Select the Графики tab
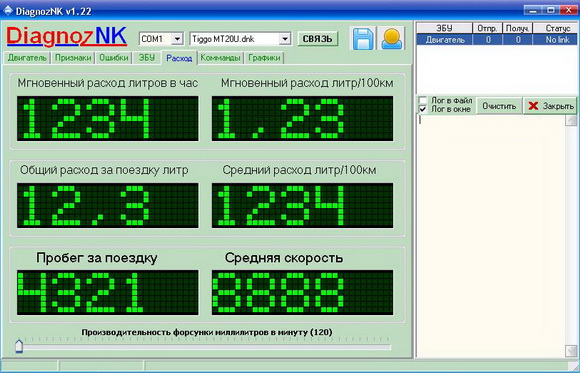Viewport: 580px width, 373px height. click(264, 58)
